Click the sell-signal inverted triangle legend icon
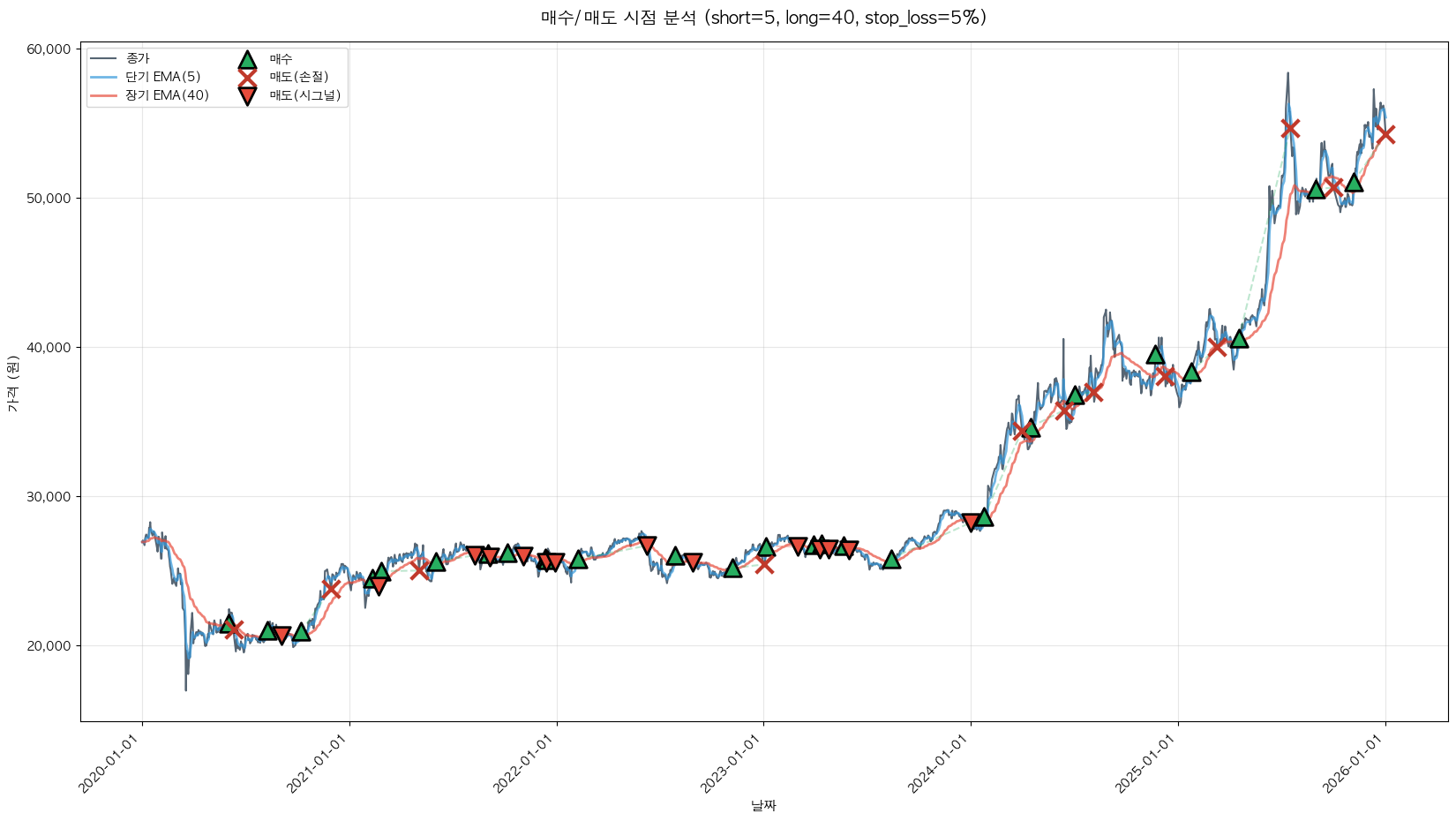Screen dimensions: 1456x821 (x=247, y=96)
